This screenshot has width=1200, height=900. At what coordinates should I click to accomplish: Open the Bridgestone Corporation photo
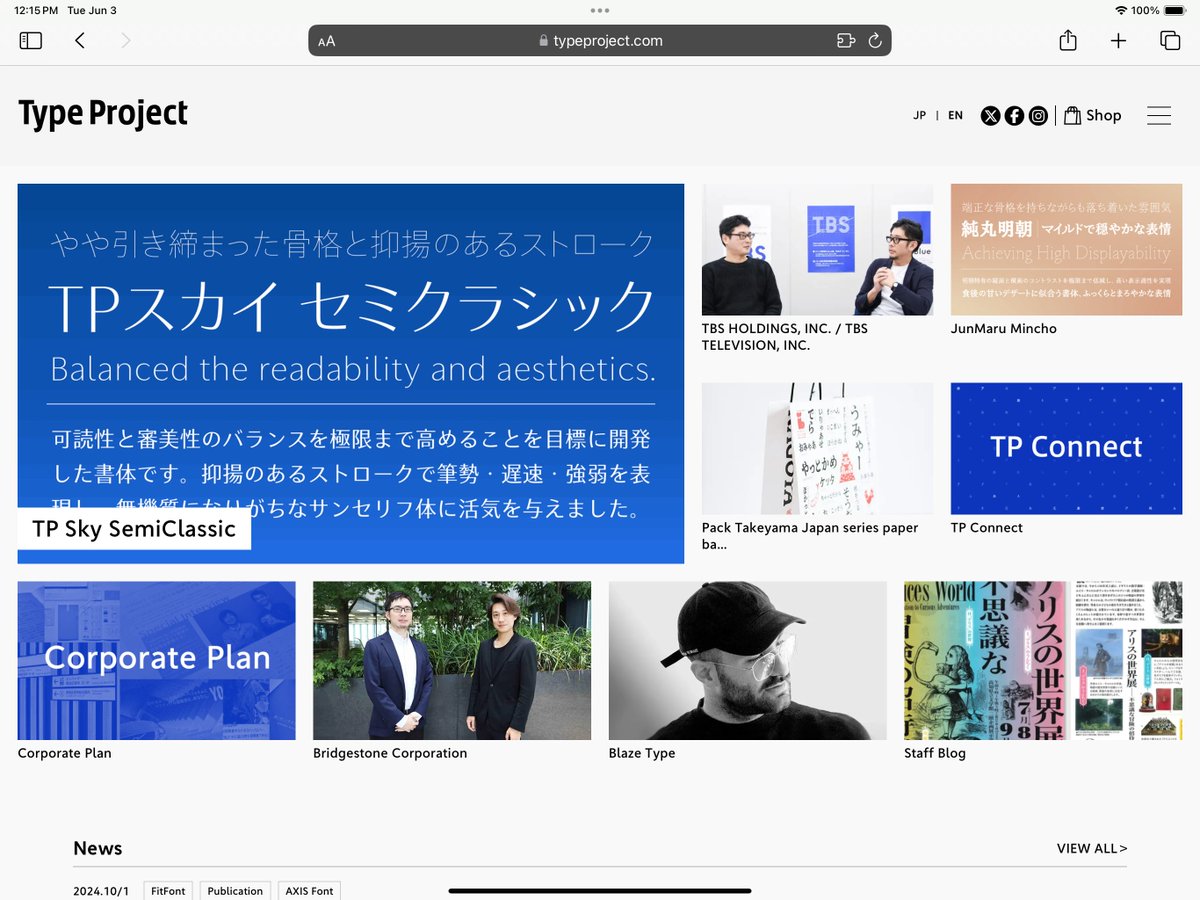coord(452,660)
